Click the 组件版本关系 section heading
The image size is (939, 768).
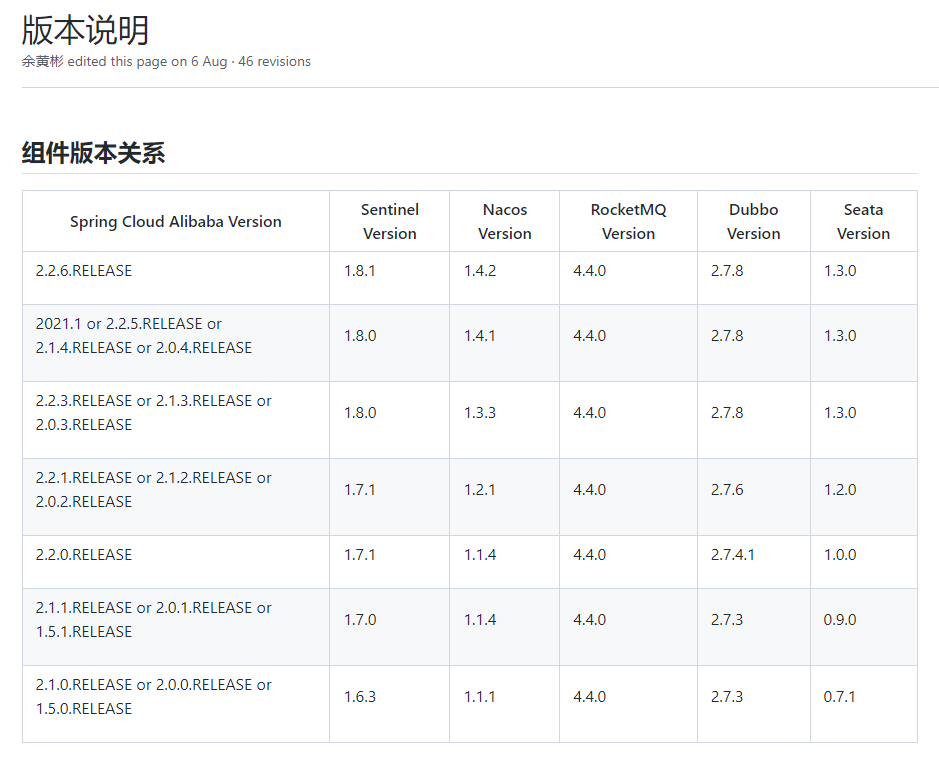pos(93,153)
